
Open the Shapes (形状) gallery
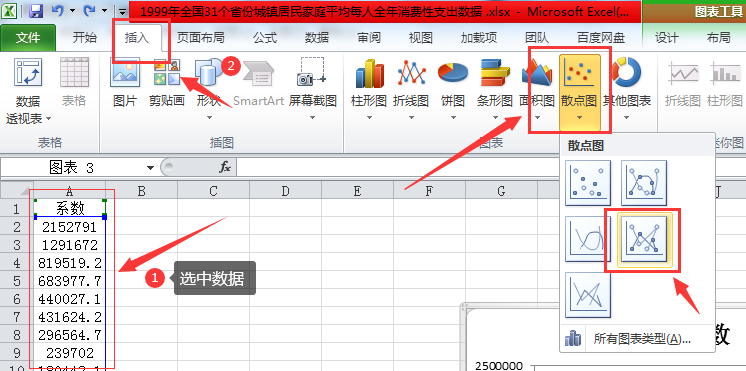tap(209, 88)
